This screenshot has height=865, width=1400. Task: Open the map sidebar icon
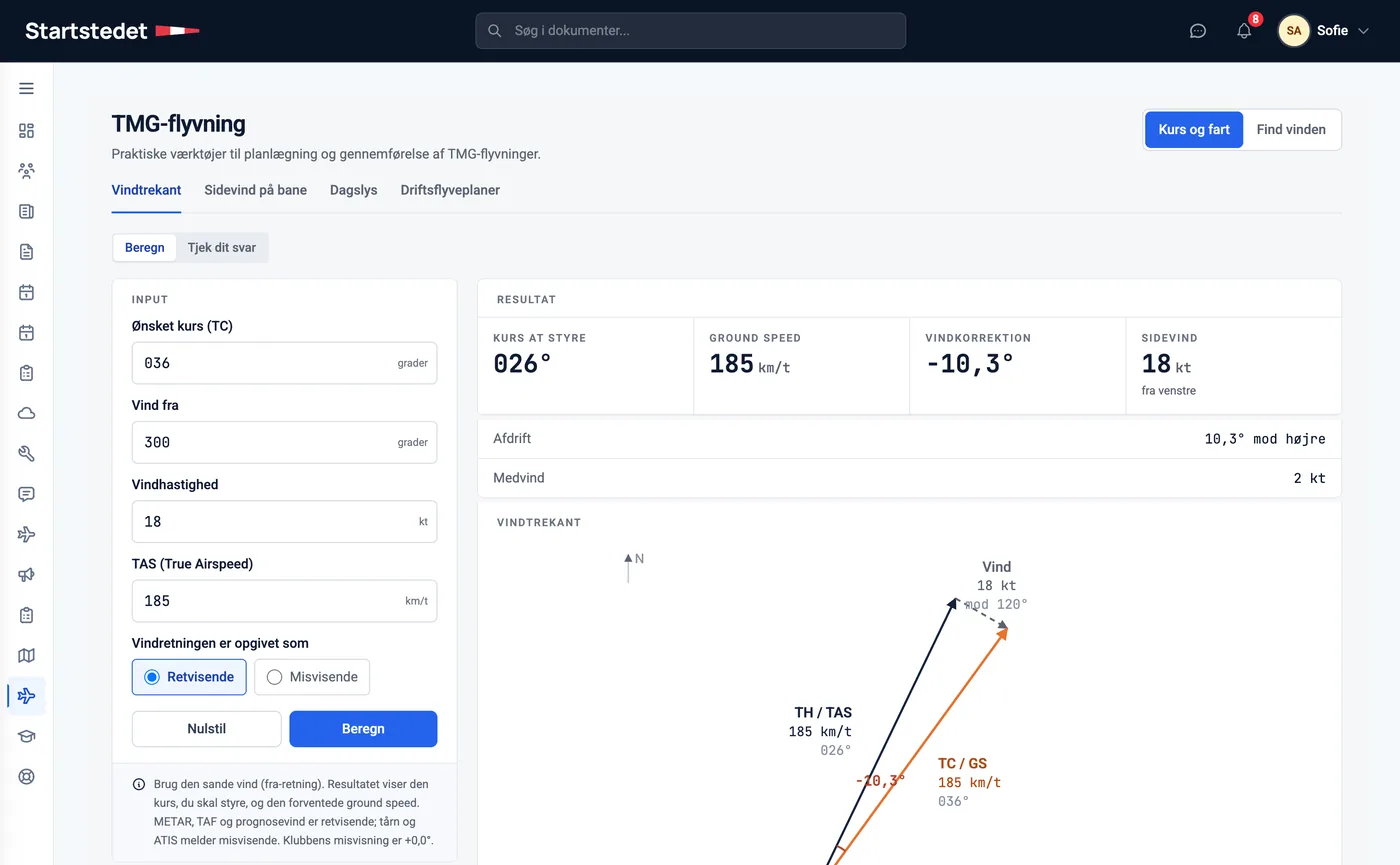point(26,655)
